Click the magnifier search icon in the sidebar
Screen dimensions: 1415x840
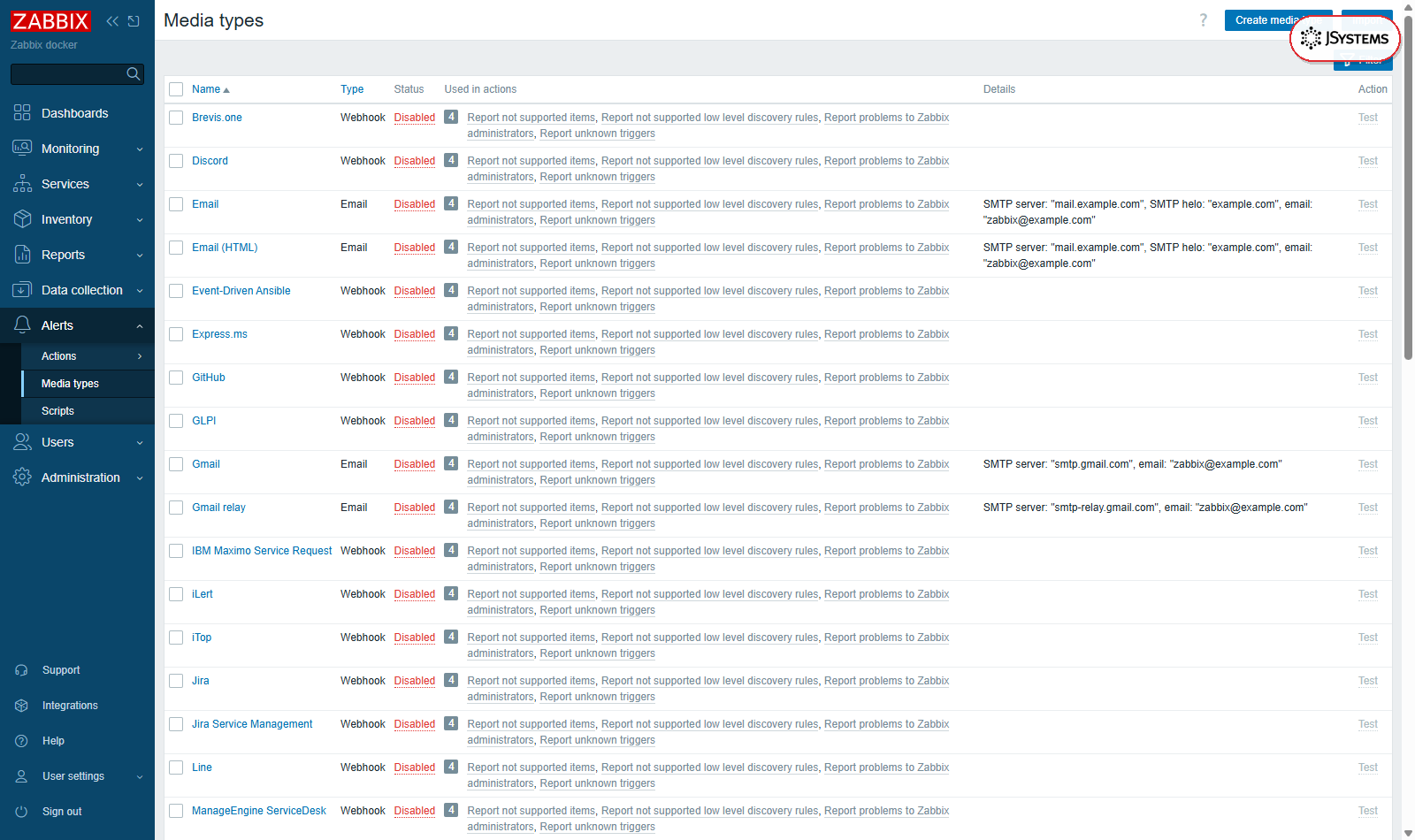point(134,74)
